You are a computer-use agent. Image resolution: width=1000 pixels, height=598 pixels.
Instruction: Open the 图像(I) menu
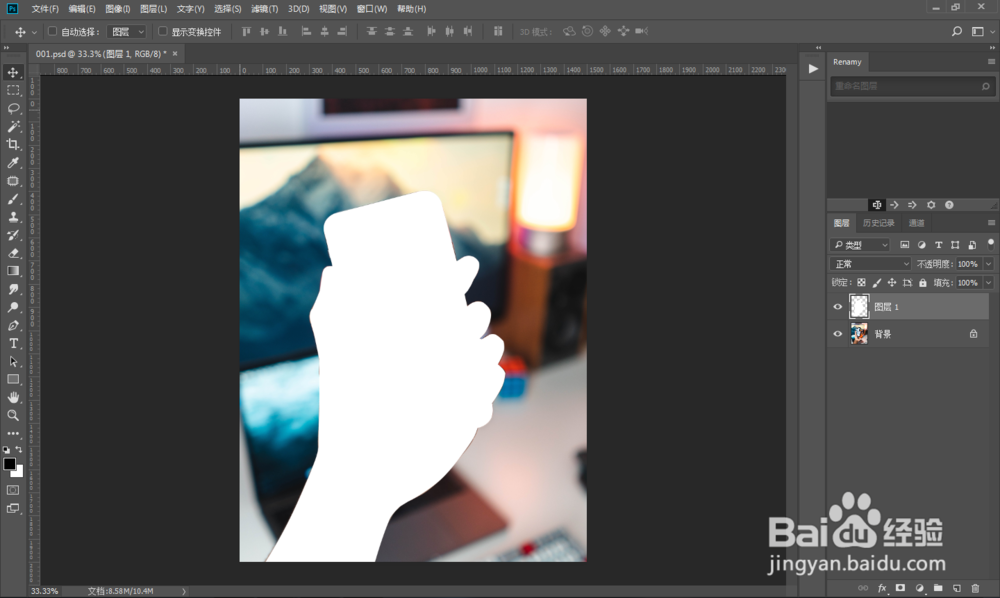(117, 9)
